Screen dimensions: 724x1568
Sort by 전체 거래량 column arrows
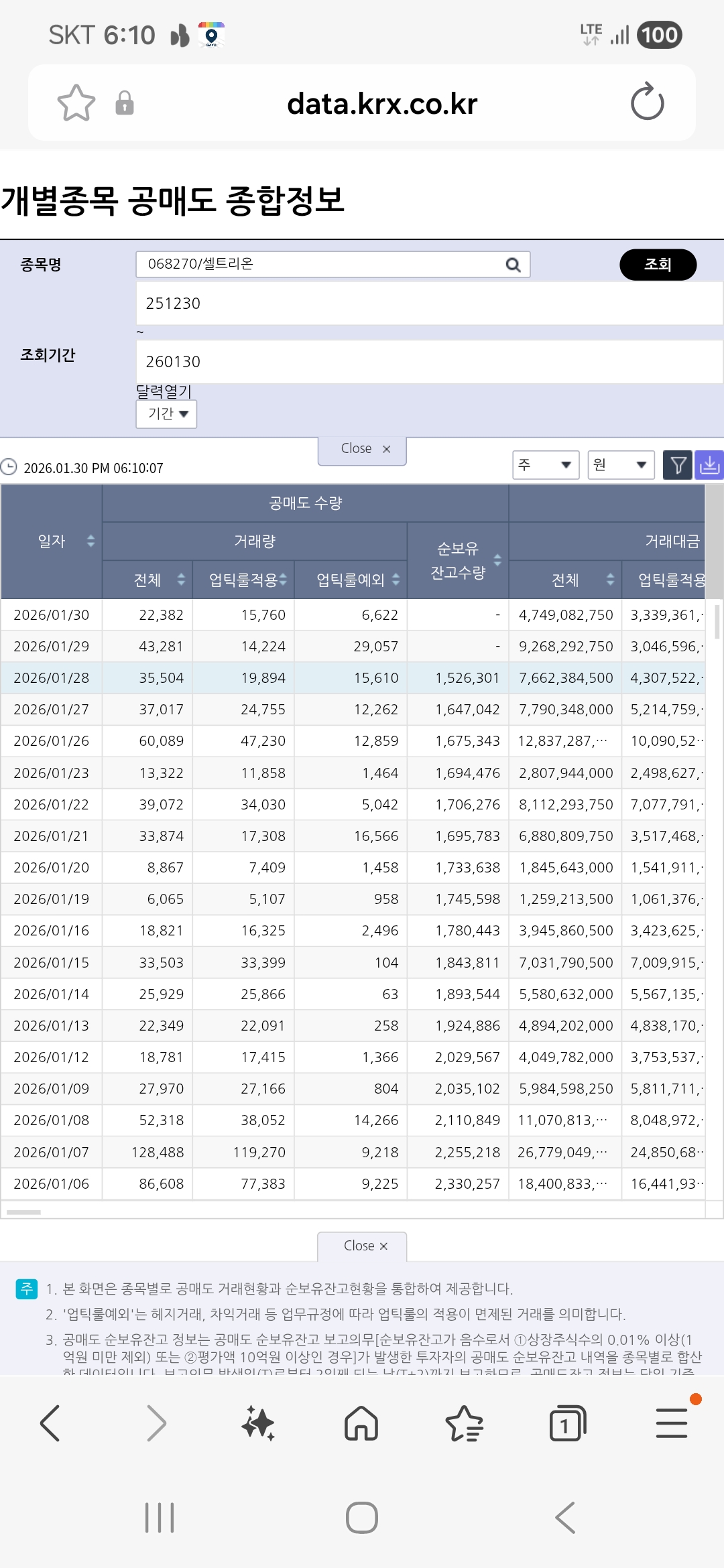click(x=181, y=580)
